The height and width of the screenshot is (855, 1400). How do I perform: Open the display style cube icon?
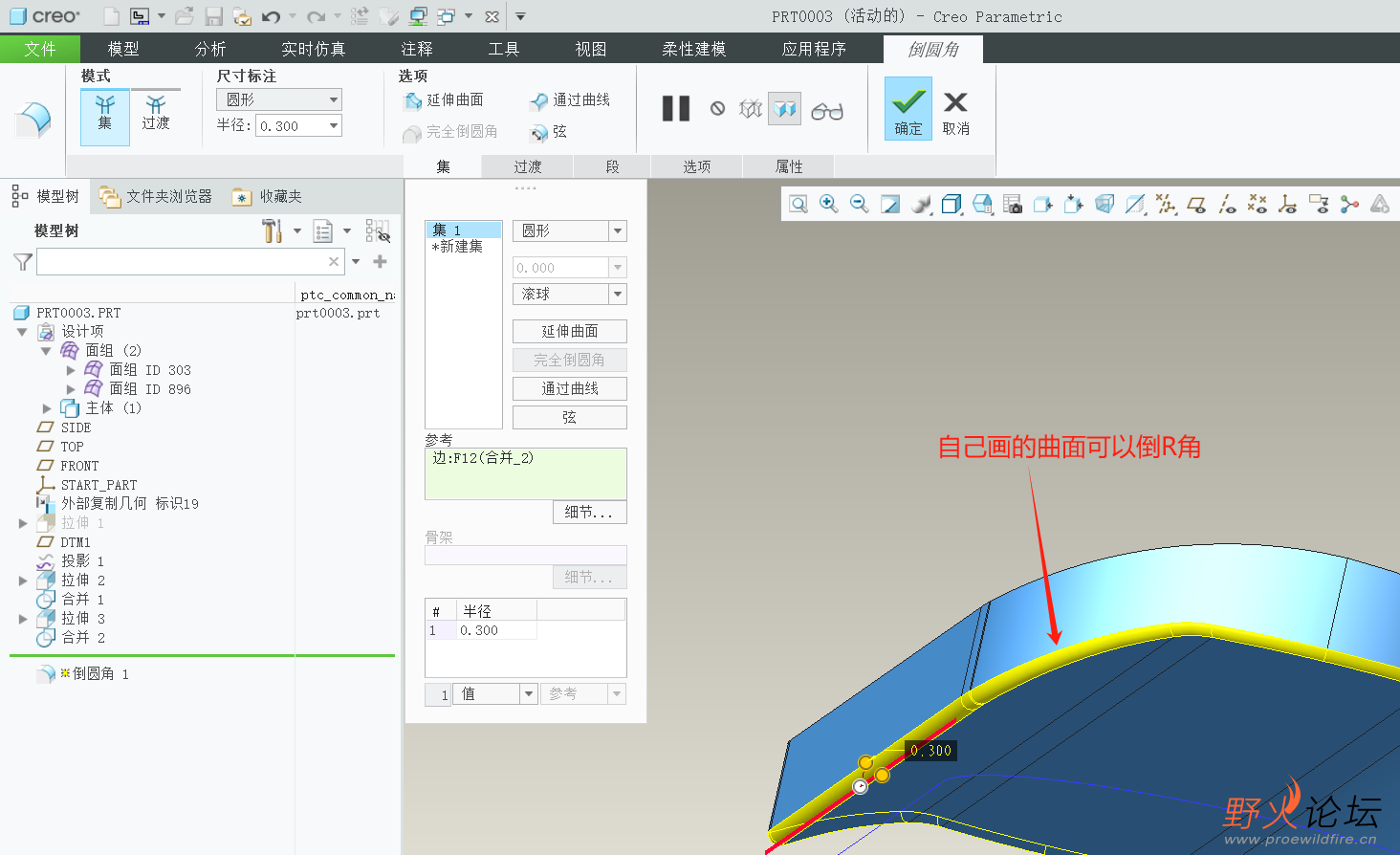[x=952, y=204]
